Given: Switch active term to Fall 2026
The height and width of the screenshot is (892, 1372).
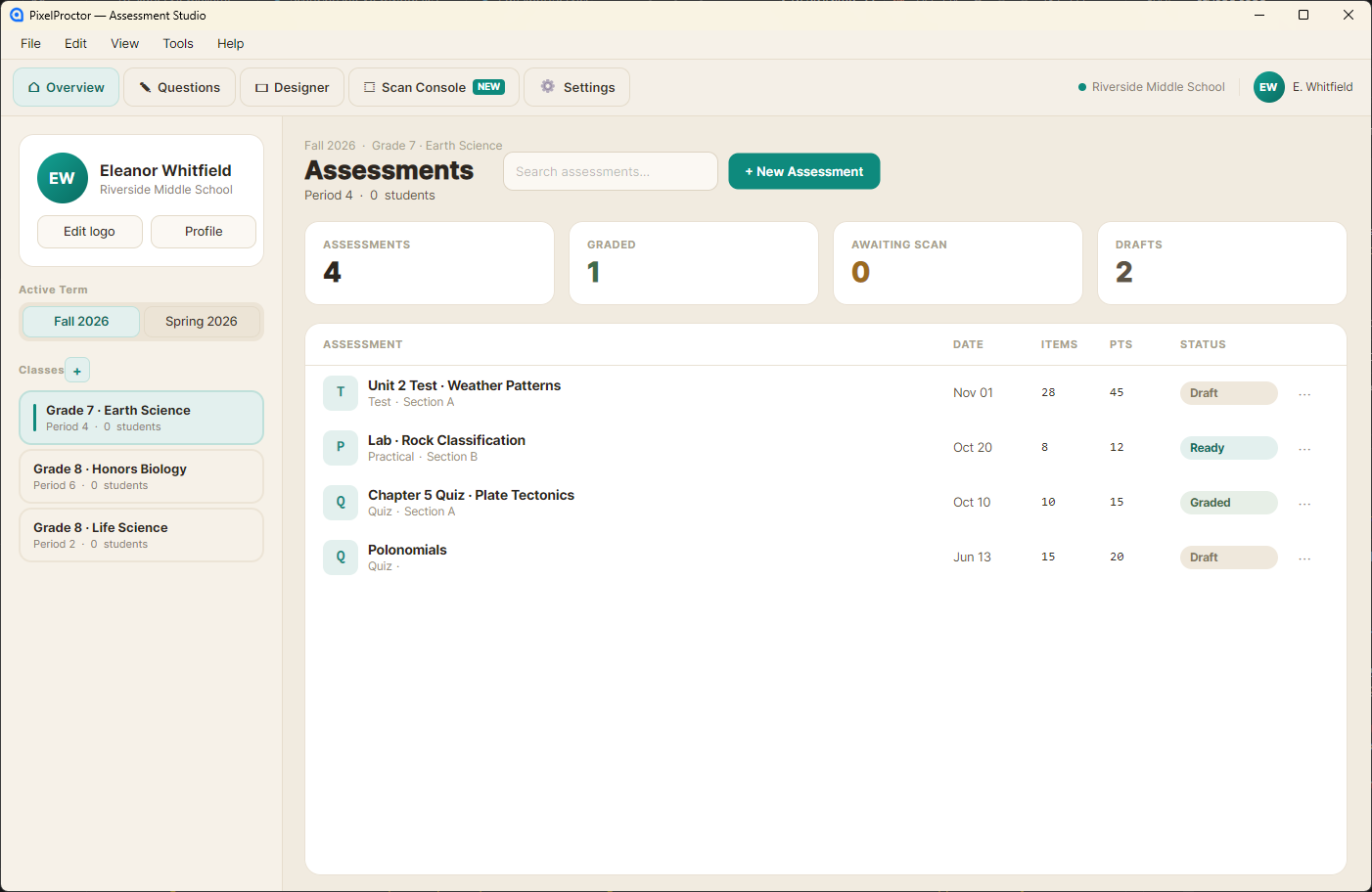Looking at the screenshot, I should [x=81, y=321].
